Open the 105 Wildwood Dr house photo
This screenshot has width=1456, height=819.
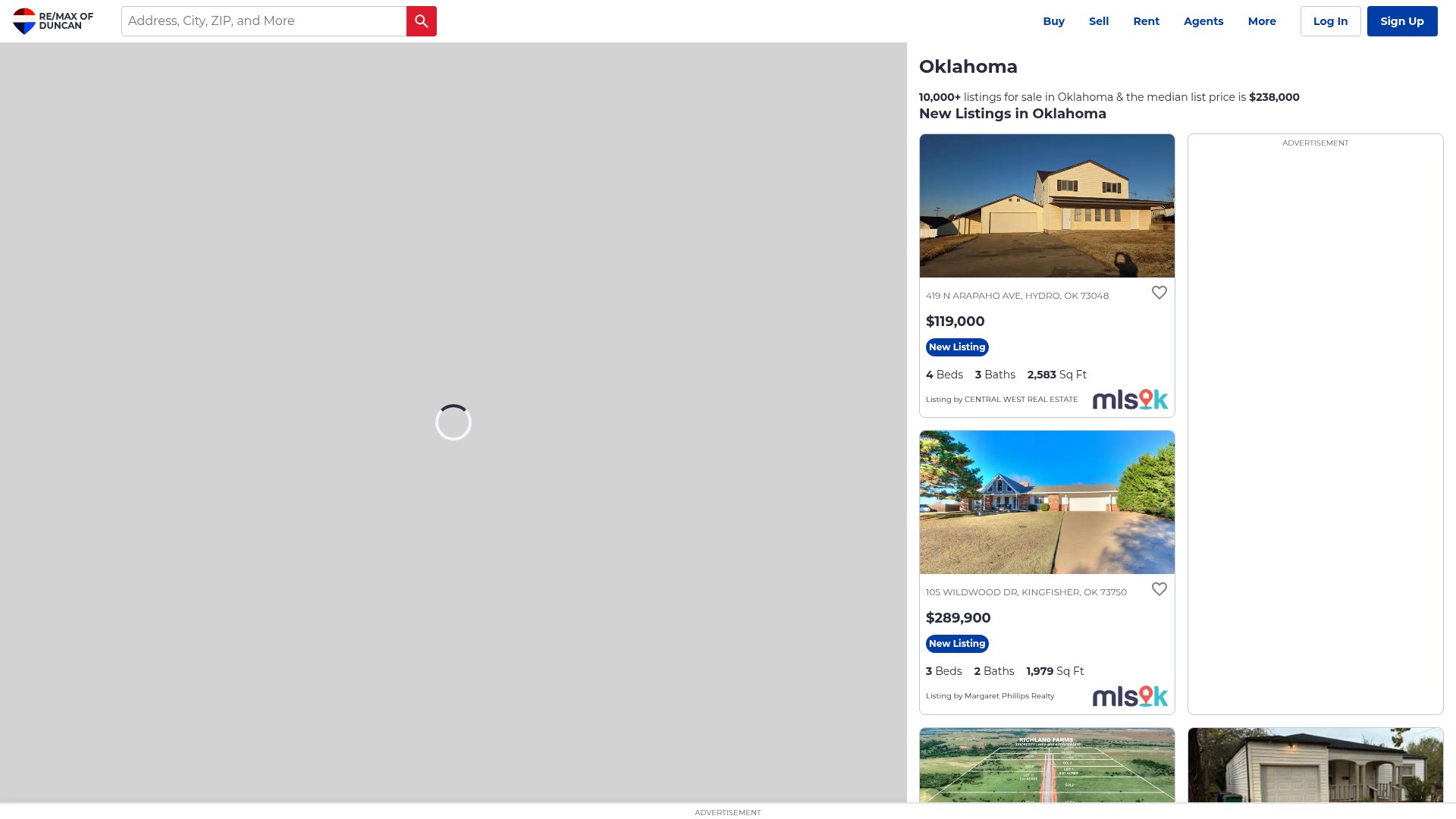click(1047, 502)
